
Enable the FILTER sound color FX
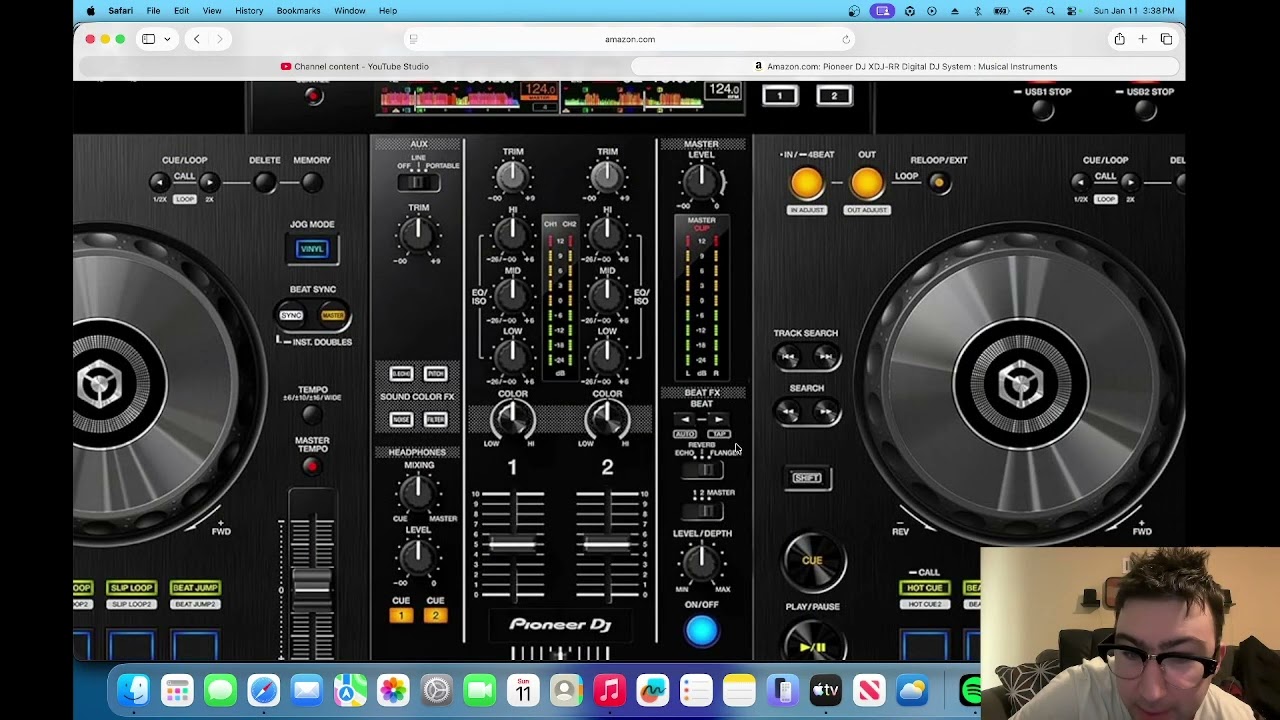435,419
